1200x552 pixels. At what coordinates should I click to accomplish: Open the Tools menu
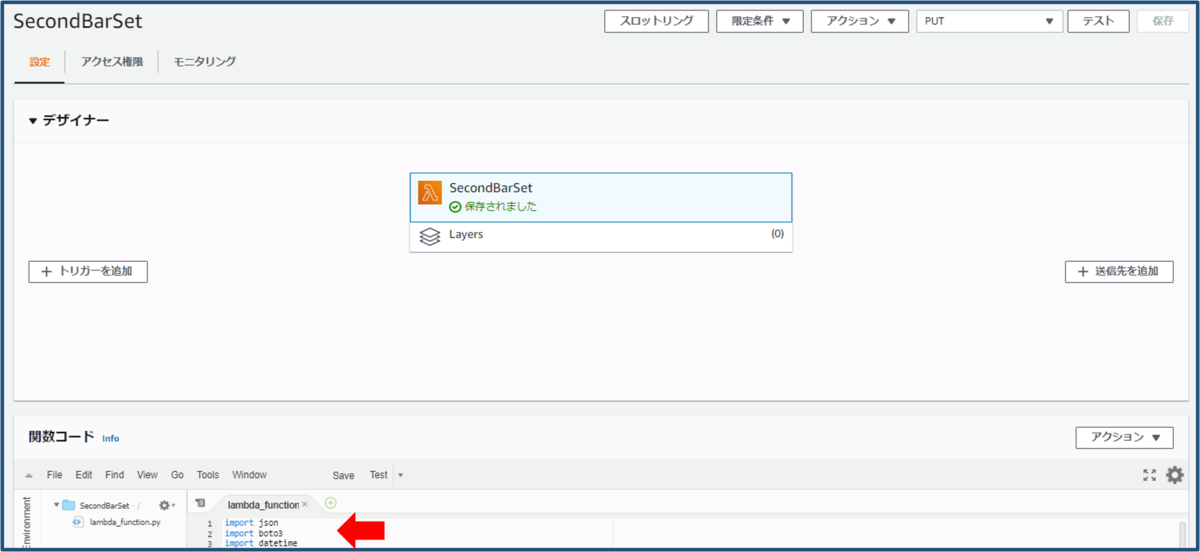click(208, 475)
